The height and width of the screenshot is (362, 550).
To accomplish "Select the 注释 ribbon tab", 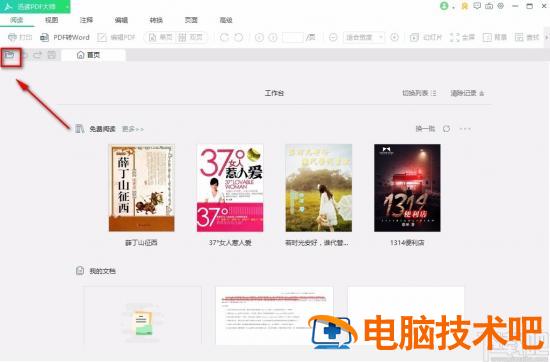I will pyautogui.click(x=86, y=20).
